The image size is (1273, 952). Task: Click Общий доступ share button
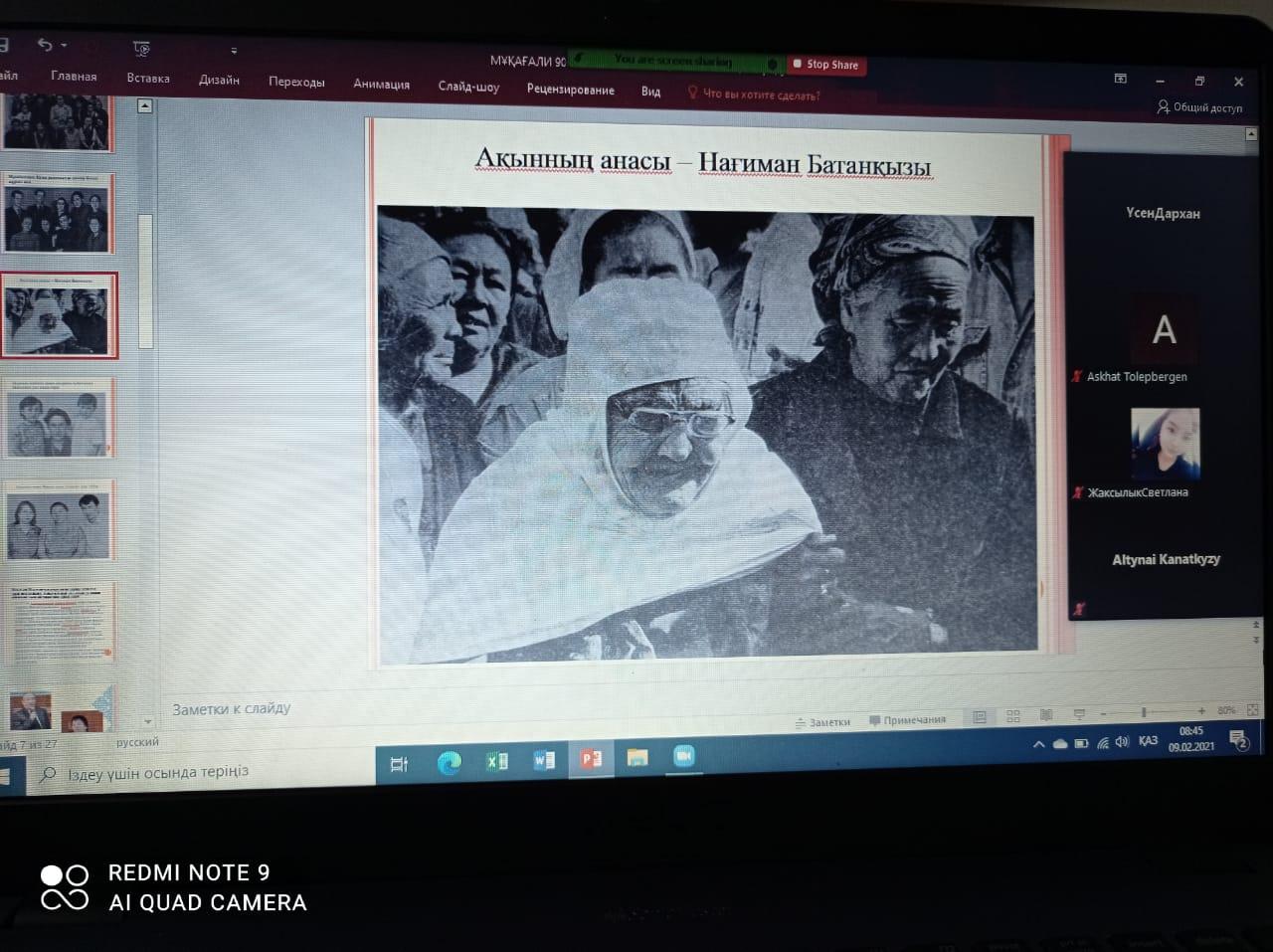[1199, 107]
